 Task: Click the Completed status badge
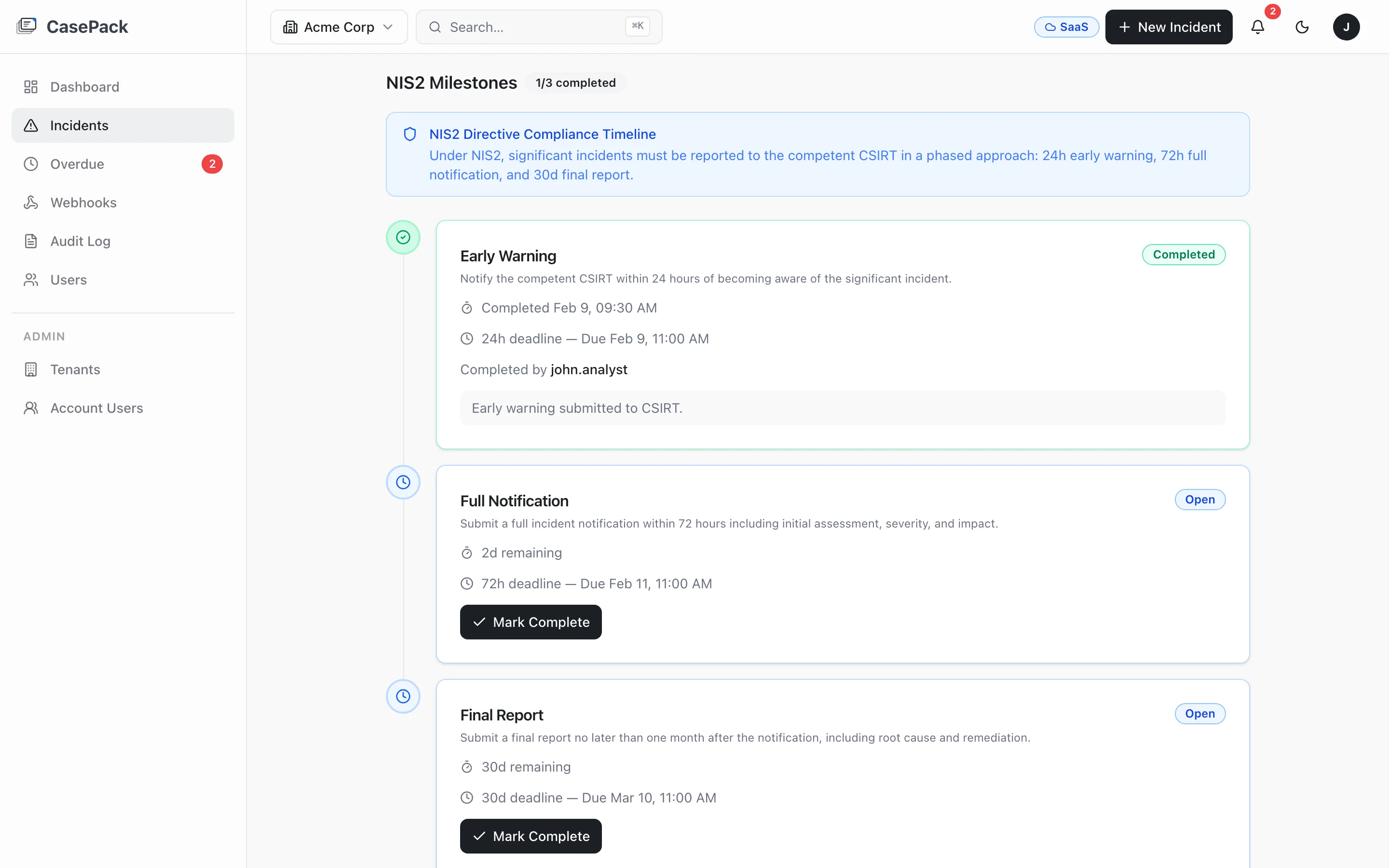pyautogui.click(x=1184, y=254)
